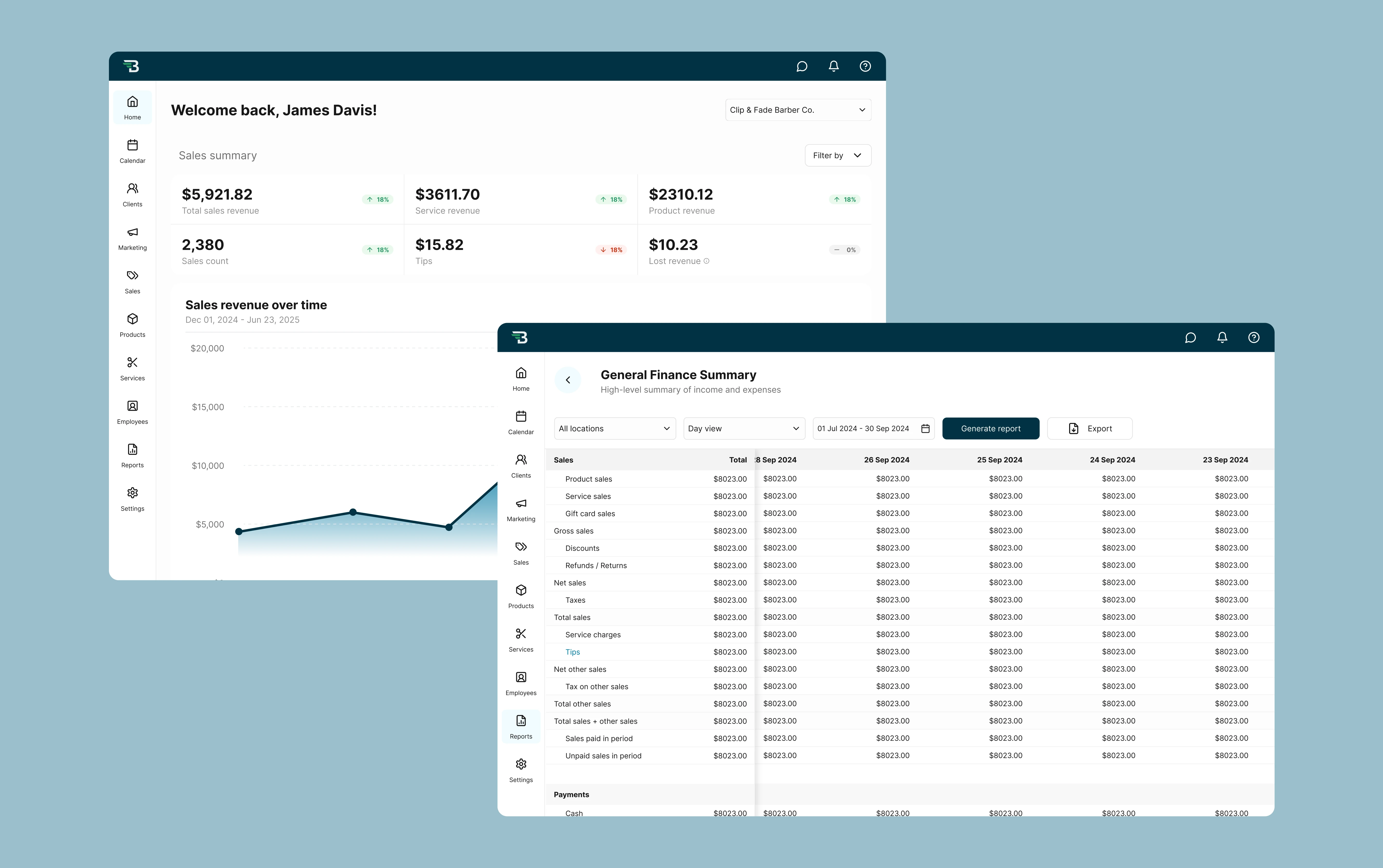Open chat messages icon in dashboard header
This screenshot has height=868, width=1383.
[801, 67]
